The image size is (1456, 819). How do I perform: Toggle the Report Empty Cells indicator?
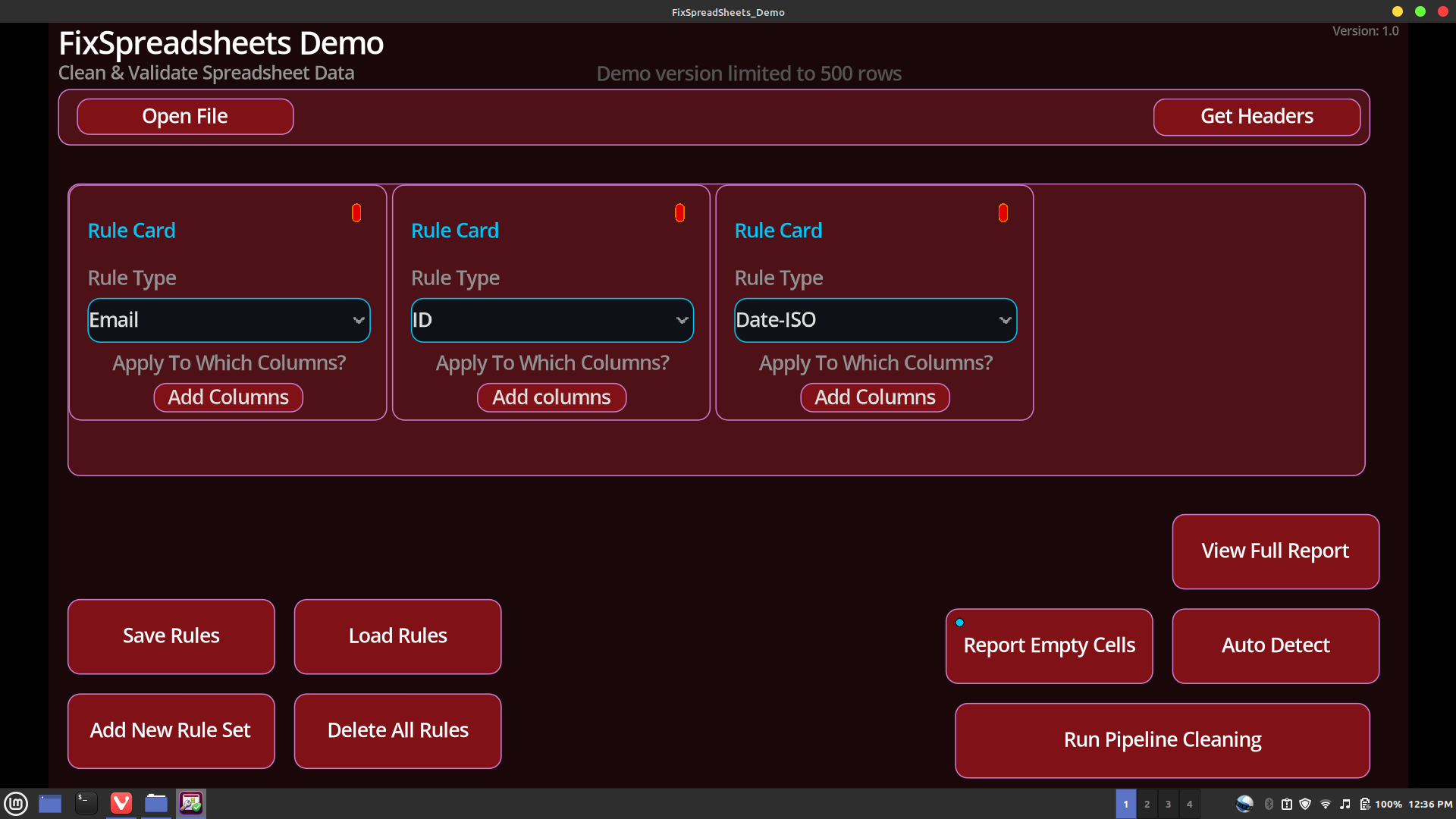click(x=959, y=623)
